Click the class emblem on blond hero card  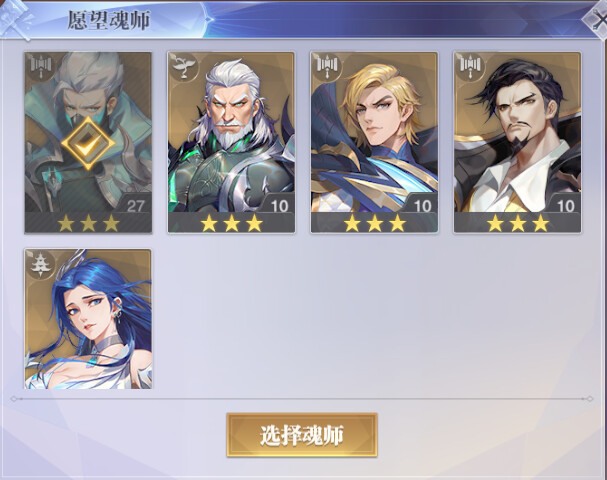coord(327,67)
